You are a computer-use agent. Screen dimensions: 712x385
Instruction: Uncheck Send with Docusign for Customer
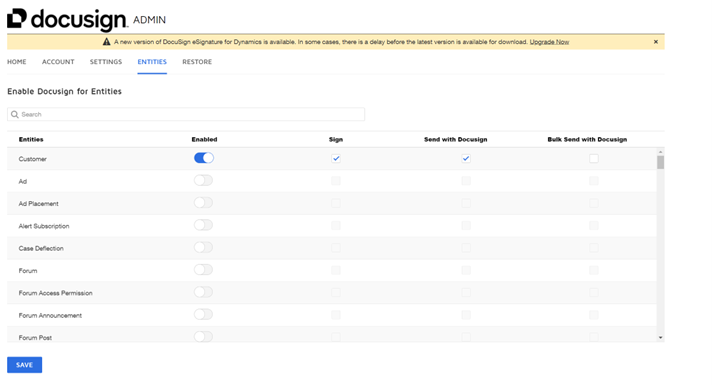click(x=466, y=158)
